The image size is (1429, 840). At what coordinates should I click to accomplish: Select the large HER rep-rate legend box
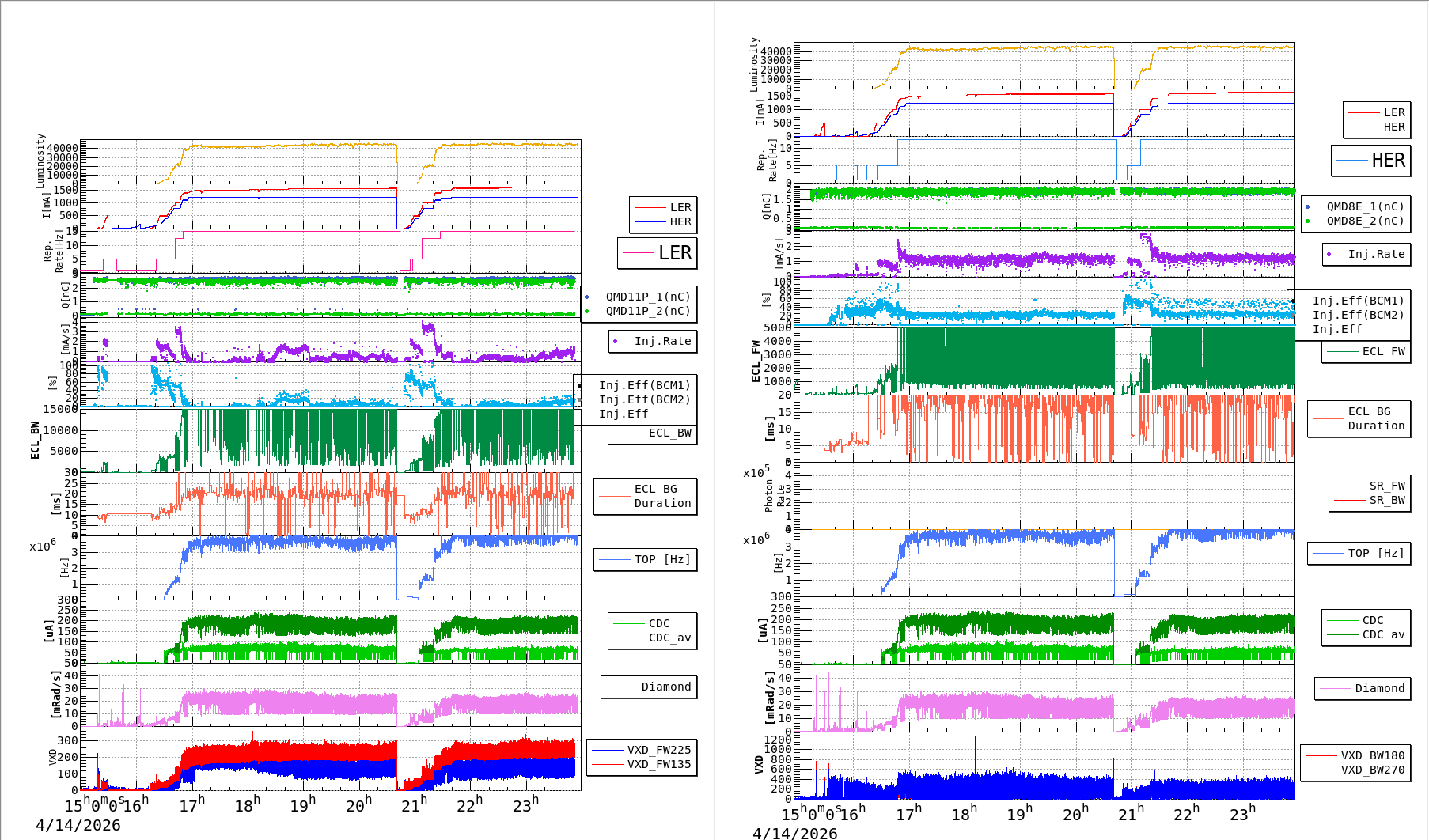click(1371, 161)
